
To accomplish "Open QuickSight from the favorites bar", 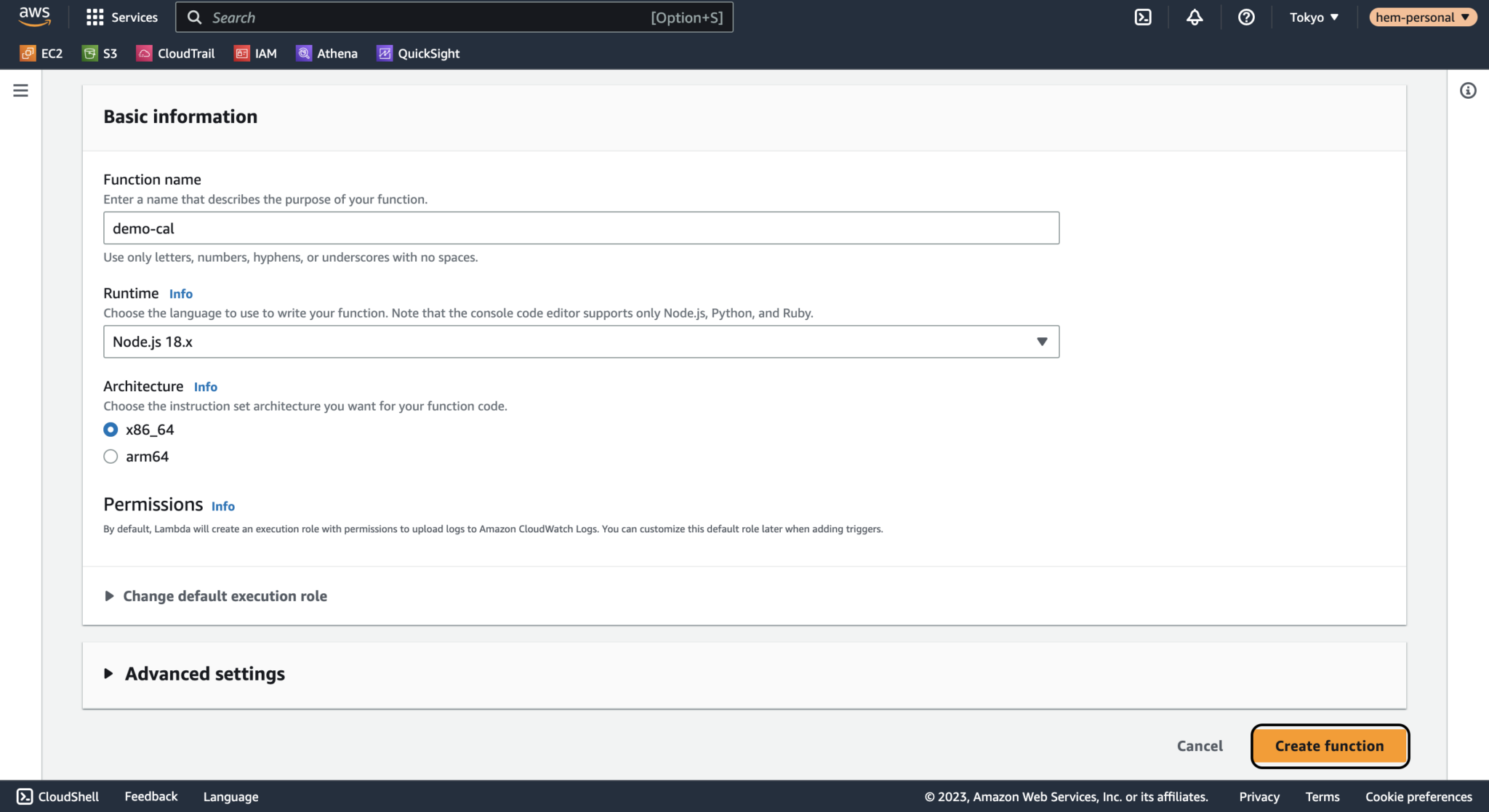I will pos(418,53).
